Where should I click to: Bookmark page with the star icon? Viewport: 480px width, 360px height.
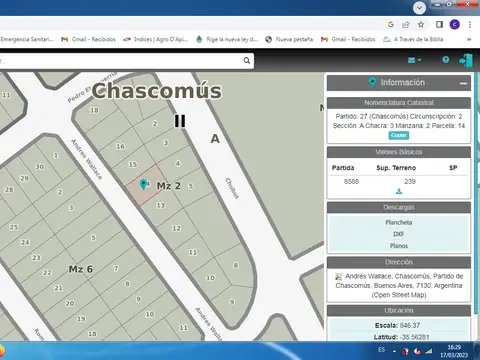coord(421,24)
